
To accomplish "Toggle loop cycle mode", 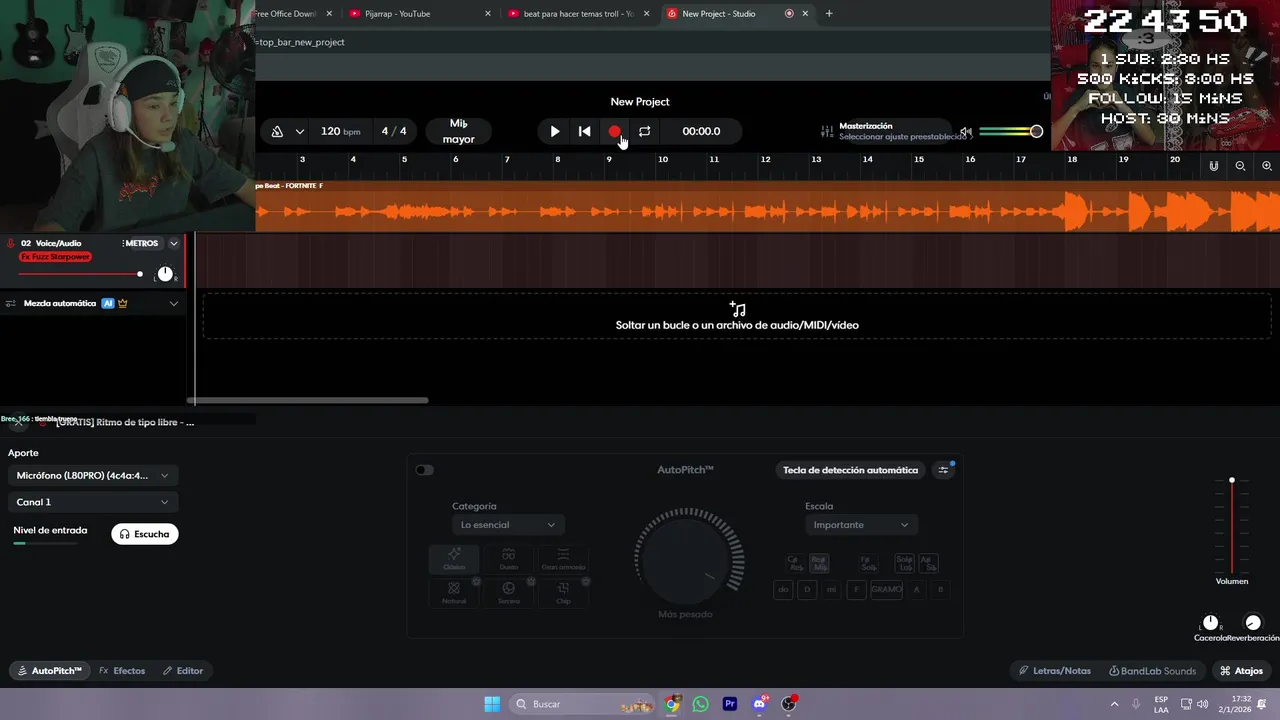I will [x=645, y=131].
